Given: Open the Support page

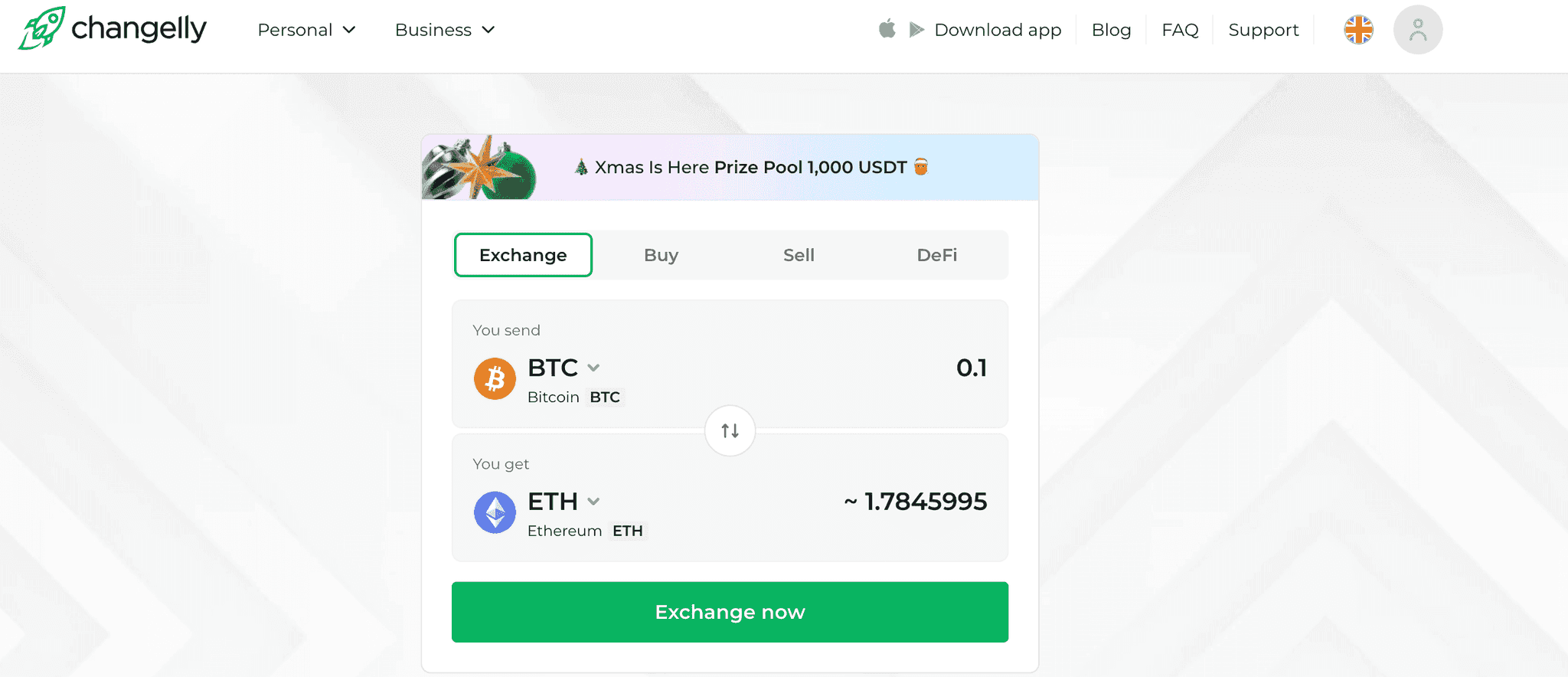Looking at the screenshot, I should [1263, 29].
